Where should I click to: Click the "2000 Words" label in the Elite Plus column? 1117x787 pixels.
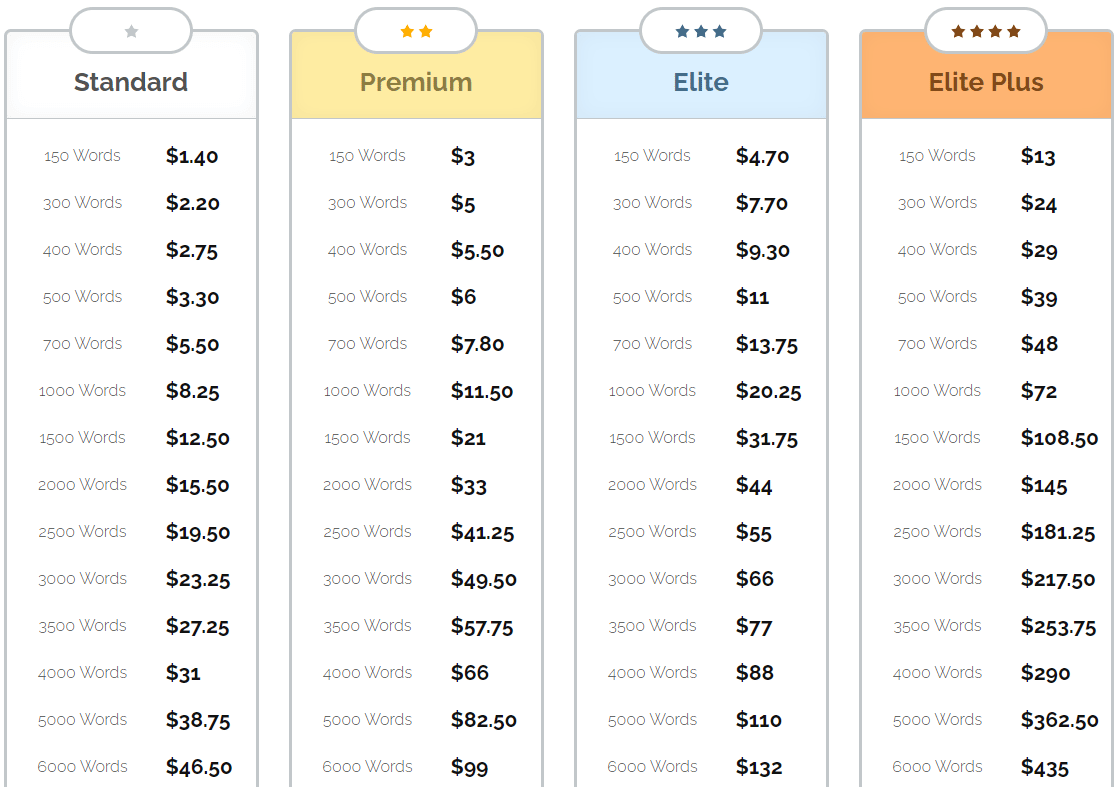[x=937, y=485]
